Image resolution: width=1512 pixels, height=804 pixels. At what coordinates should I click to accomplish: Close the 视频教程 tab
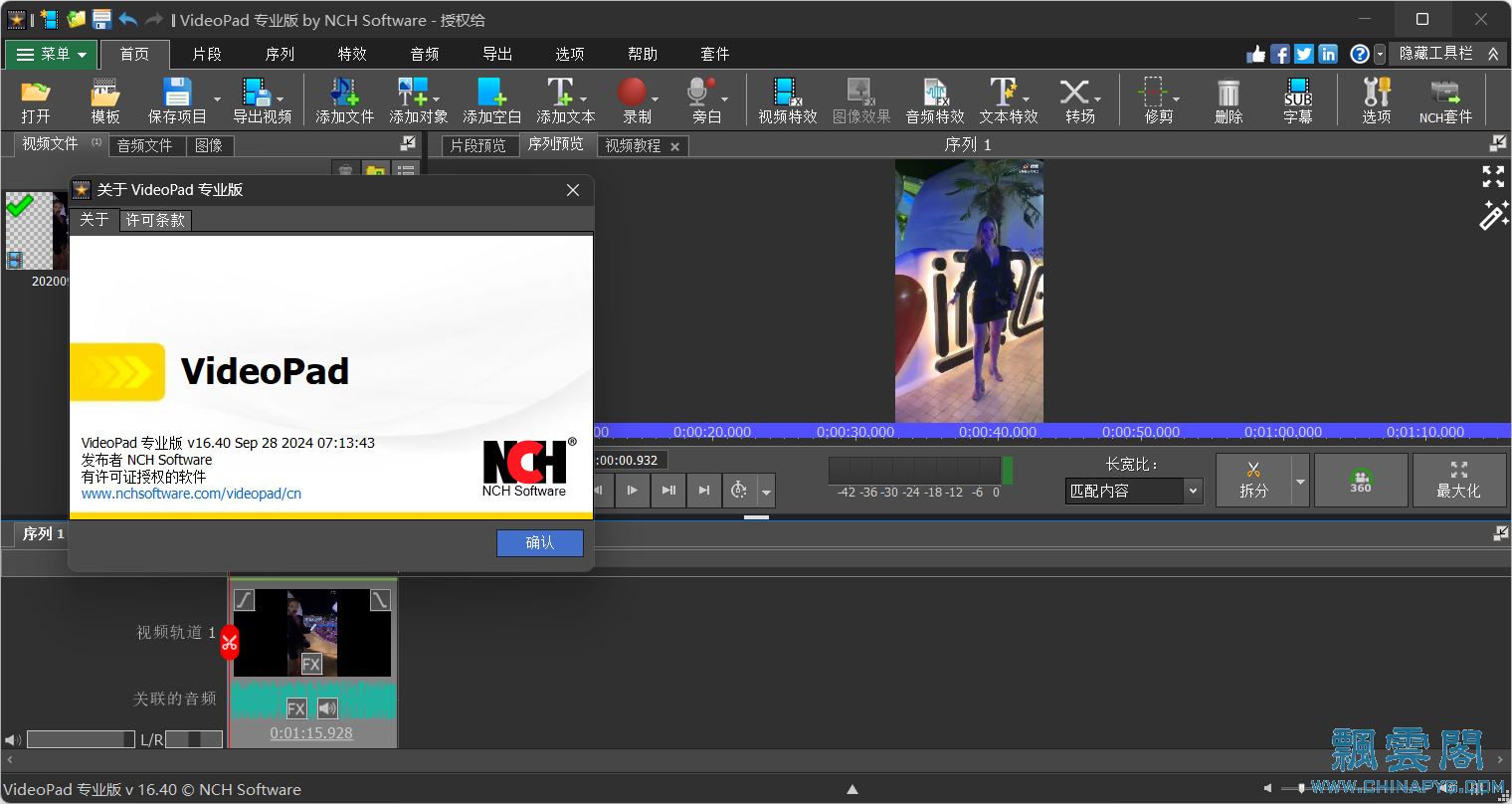click(674, 146)
